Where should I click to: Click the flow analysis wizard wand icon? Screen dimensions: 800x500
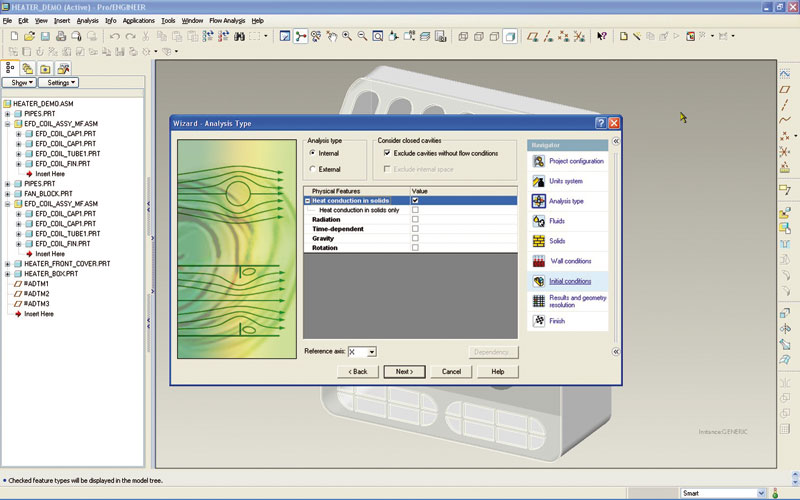click(637, 36)
